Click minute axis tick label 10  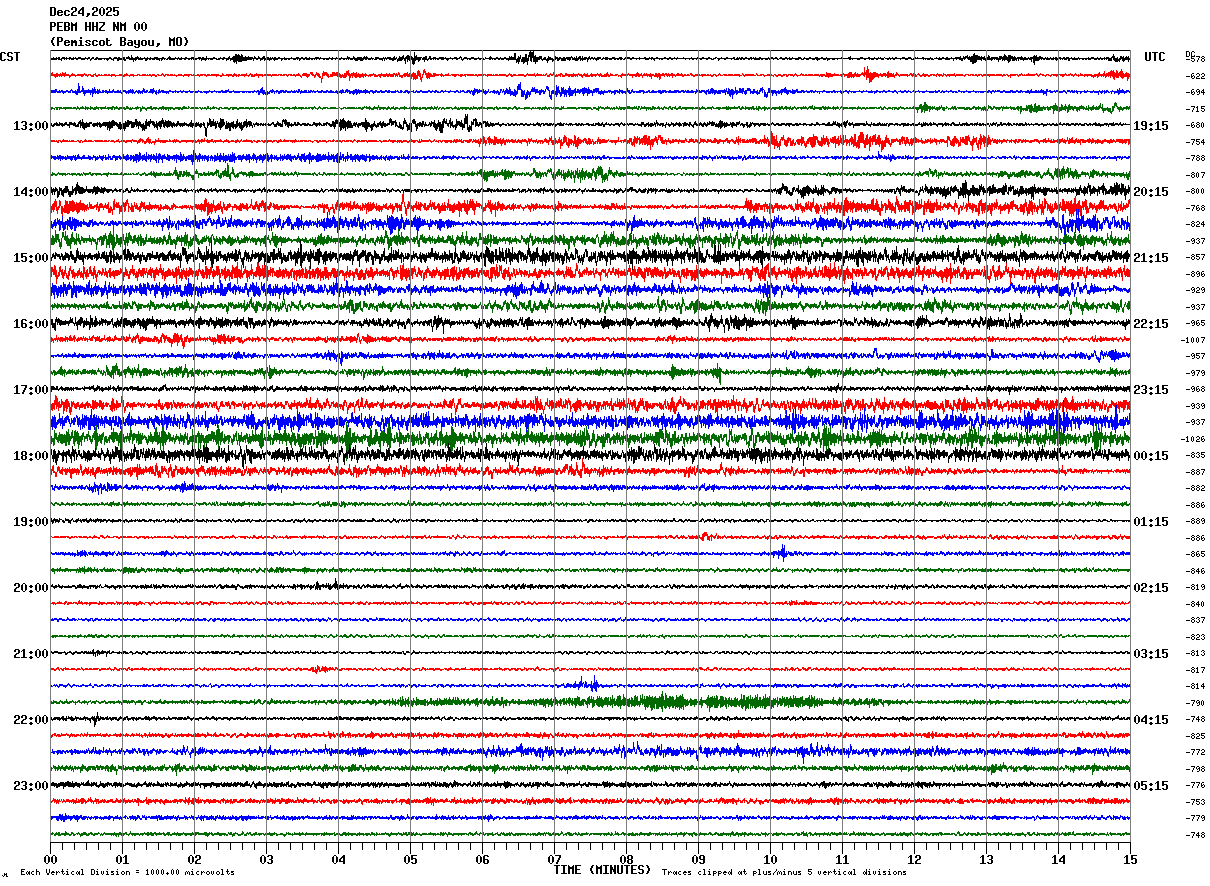pyautogui.click(x=770, y=859)
